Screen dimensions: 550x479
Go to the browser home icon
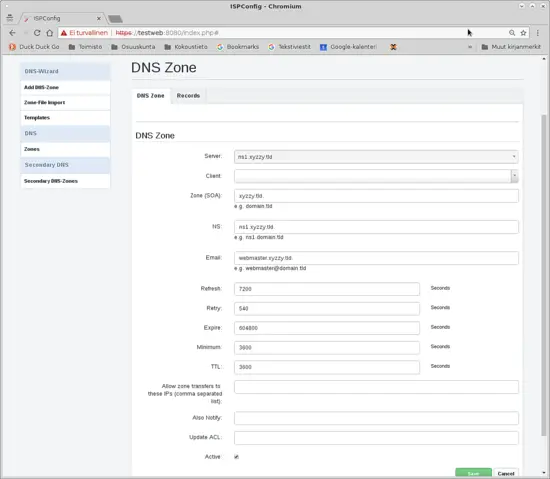tap(50, 33)
